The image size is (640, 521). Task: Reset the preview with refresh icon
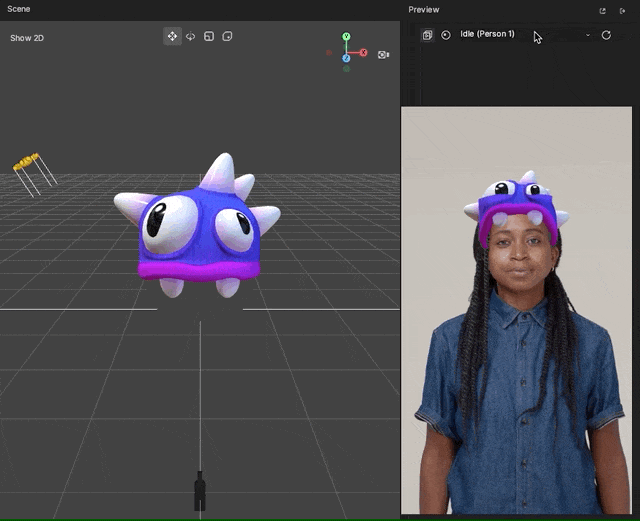tap(606, 35)
